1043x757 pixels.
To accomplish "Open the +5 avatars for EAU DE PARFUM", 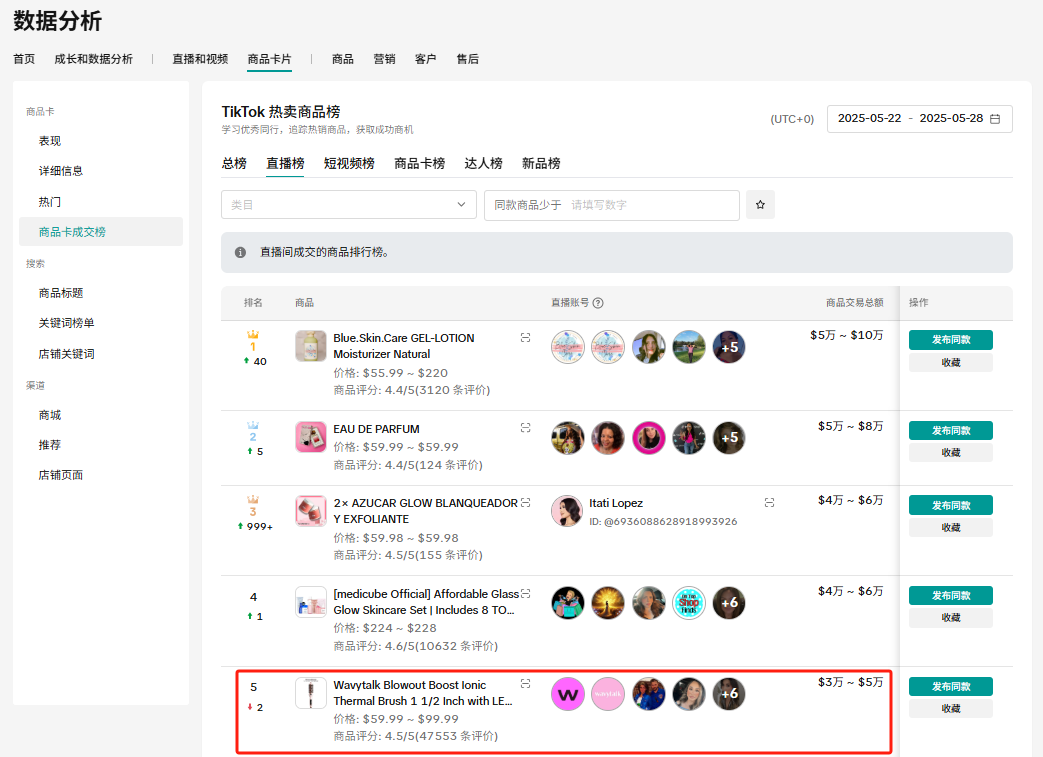I will (728, 437).
